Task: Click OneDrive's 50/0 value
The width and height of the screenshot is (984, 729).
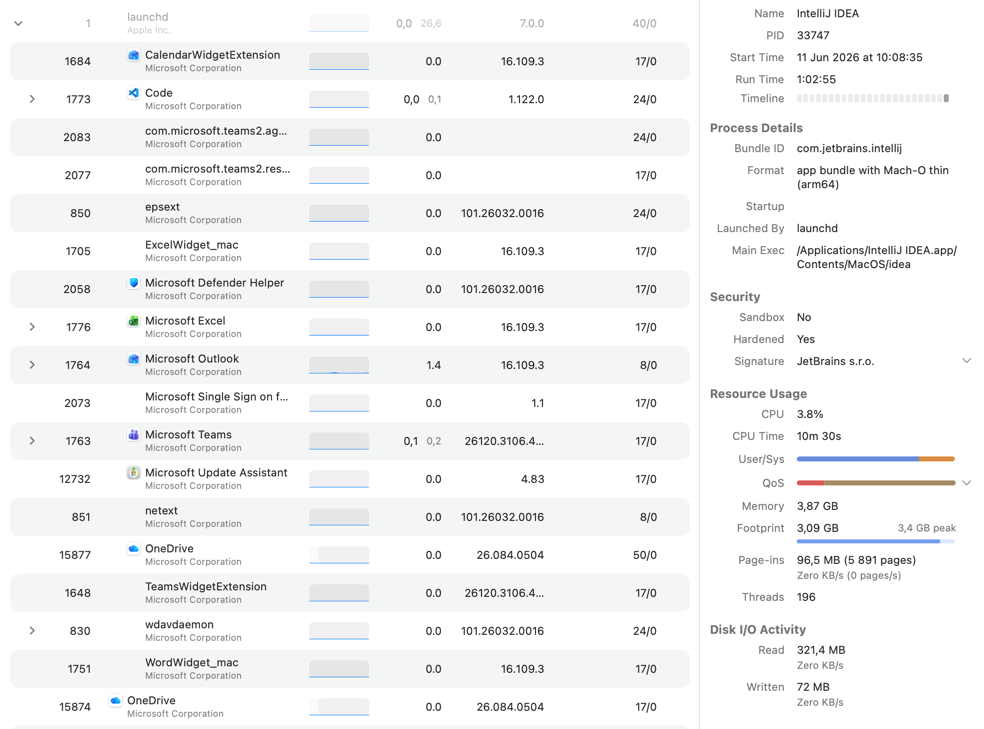Action: [x=644, y=555]
